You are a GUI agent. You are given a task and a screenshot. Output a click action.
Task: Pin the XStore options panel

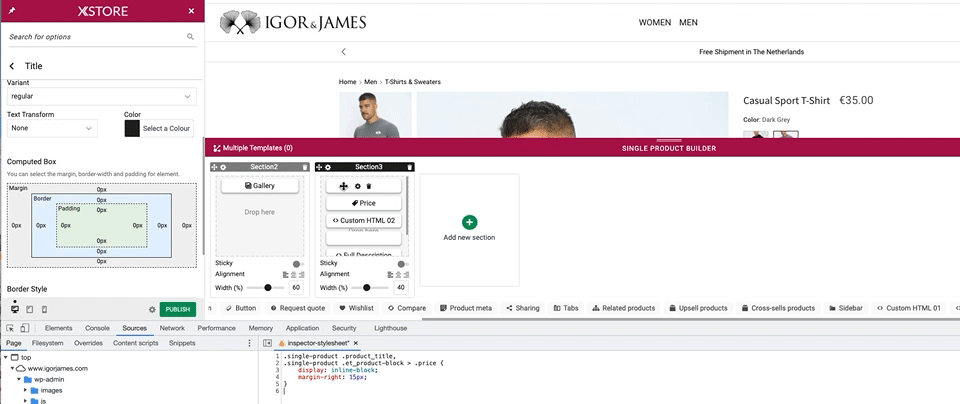pos(12,11)
